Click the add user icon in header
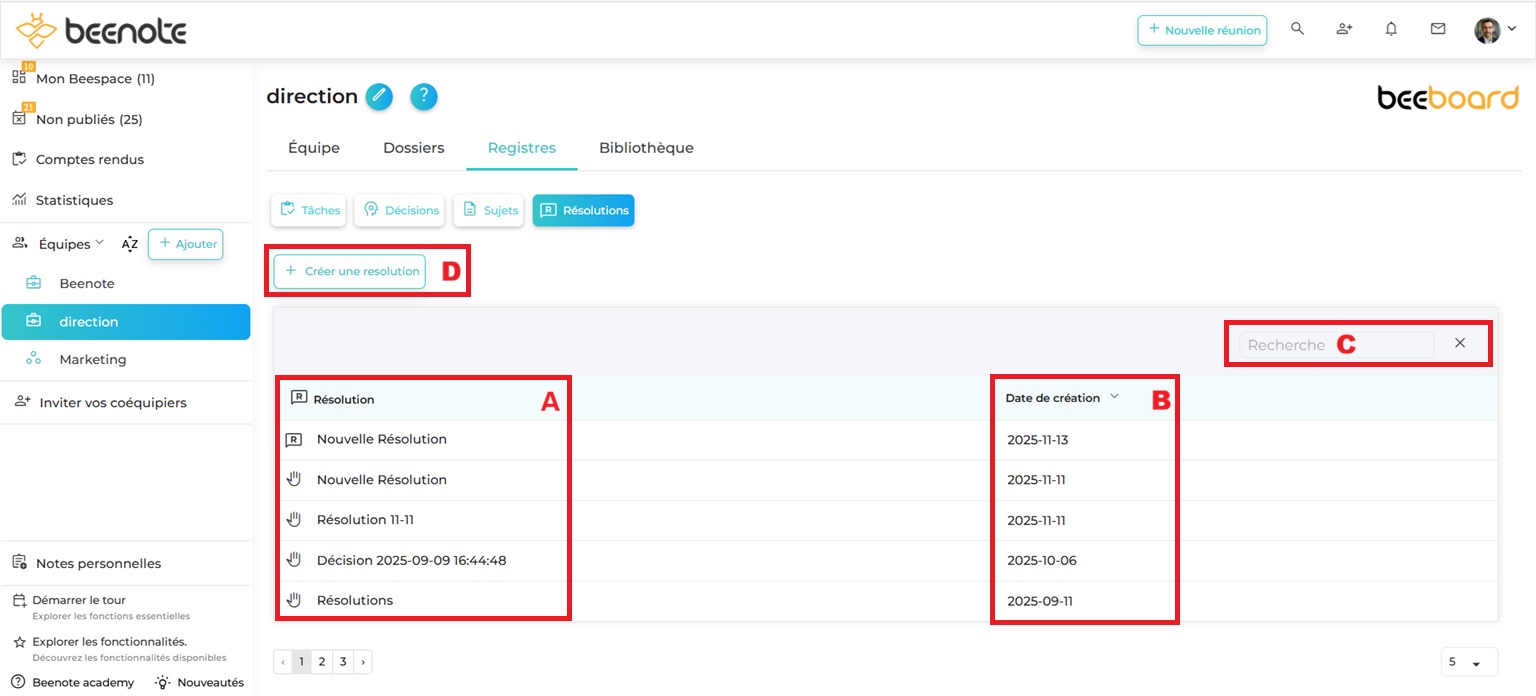The width and height of the screenshot is (1536, 696). [1344, 29]
